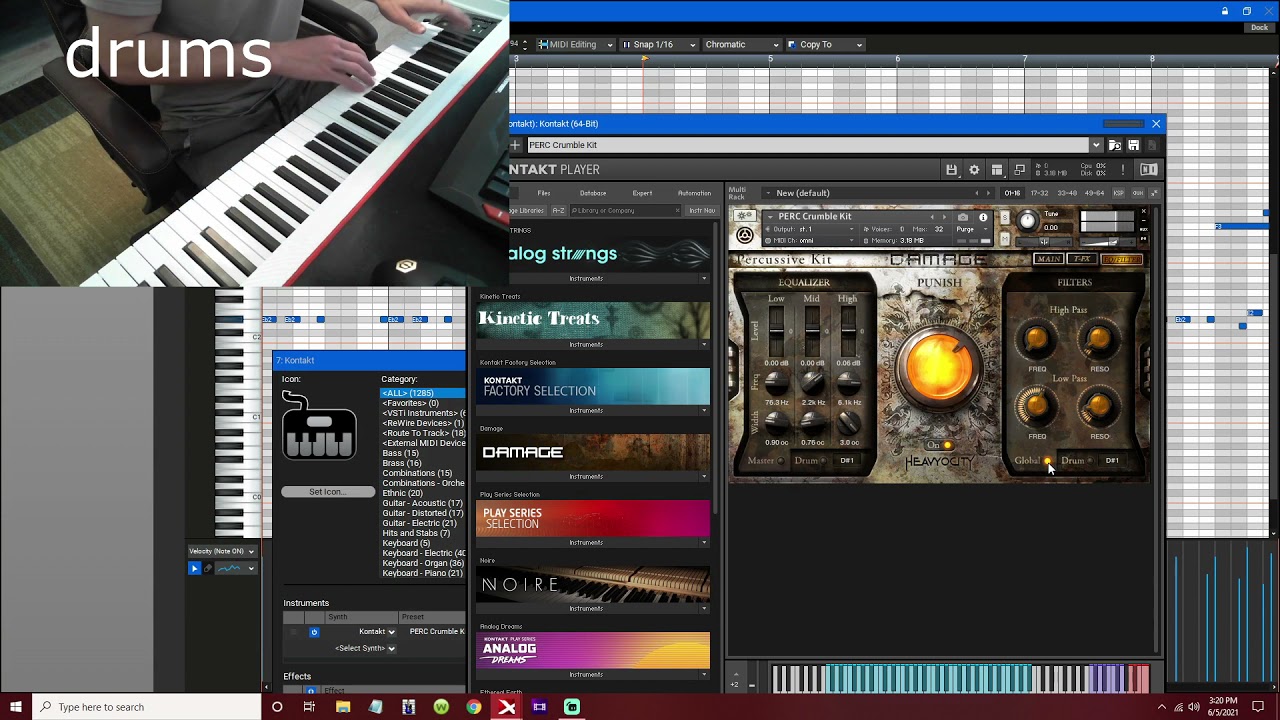Click the Set Icon button

click(x=327, y=492)
